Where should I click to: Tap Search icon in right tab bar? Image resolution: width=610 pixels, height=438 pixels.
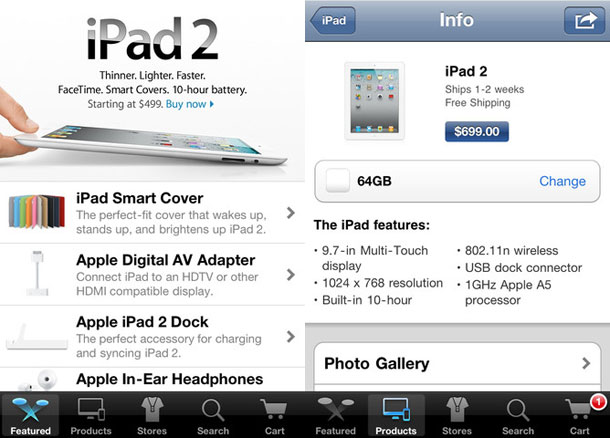pyautogui.click(x=518, y=415)
